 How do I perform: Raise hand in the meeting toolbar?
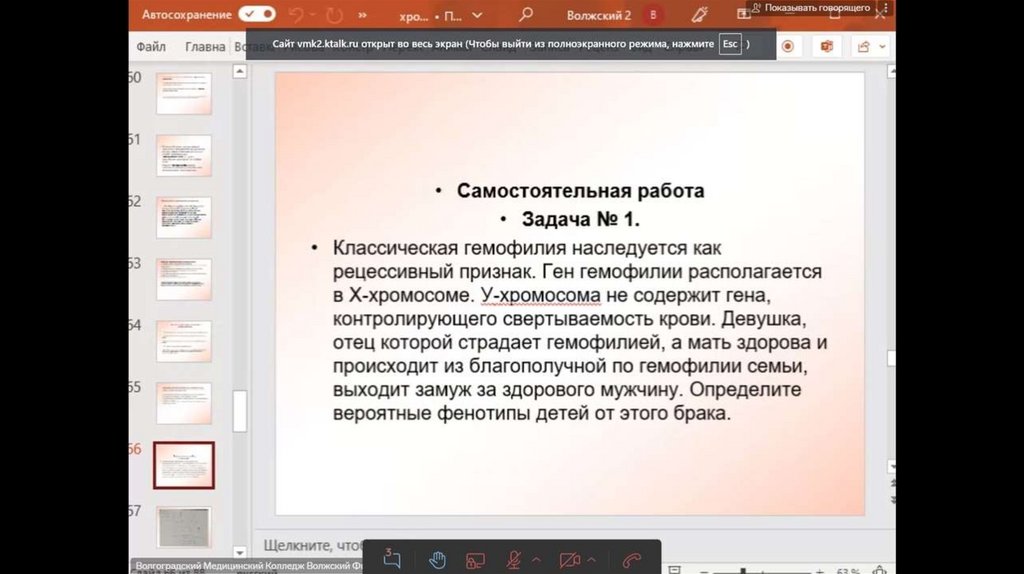tap(437, 560)
